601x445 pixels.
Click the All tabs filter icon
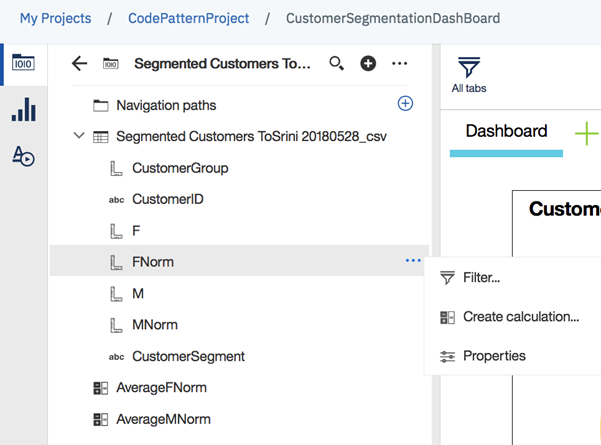click(469, 73)
